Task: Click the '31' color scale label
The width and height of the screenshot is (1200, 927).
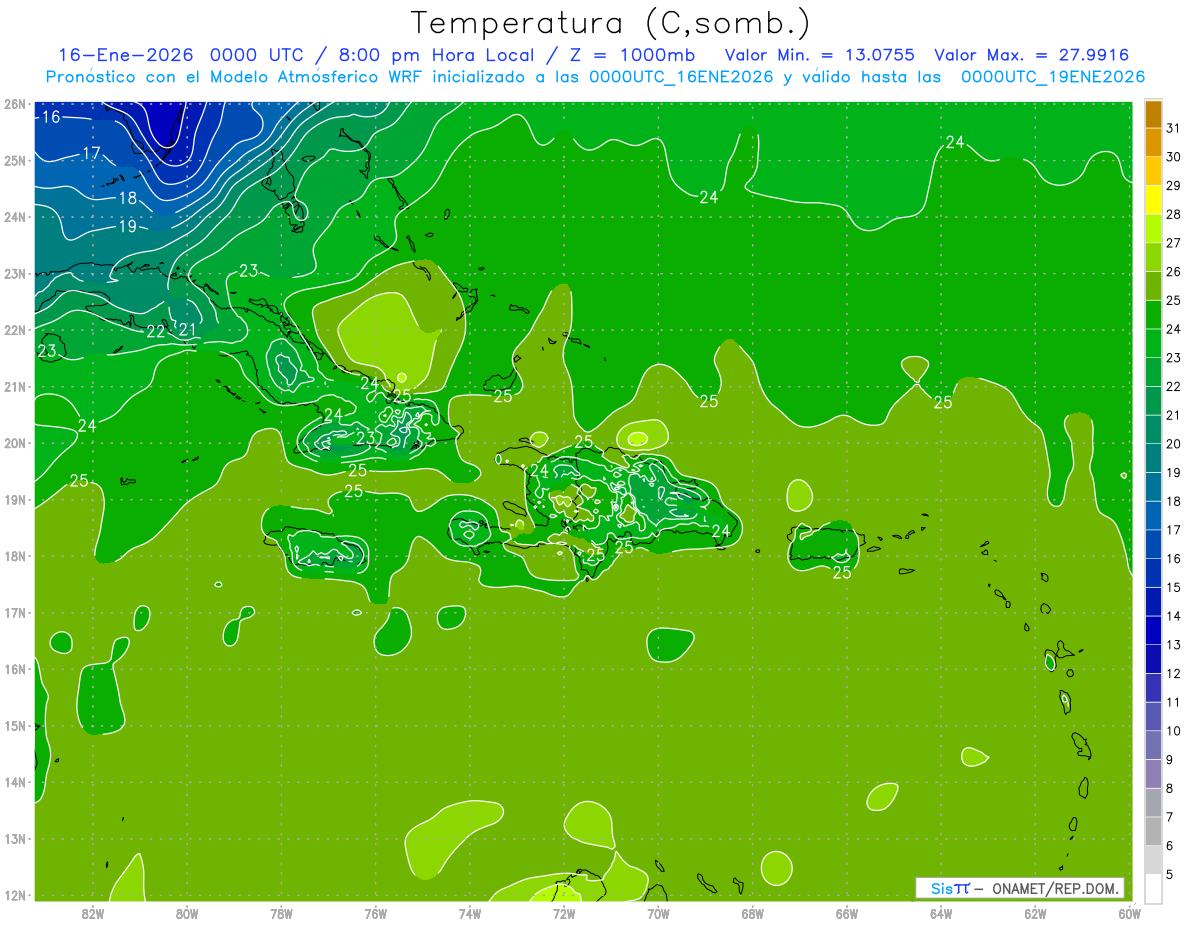Action: (x=1174, y=128)
